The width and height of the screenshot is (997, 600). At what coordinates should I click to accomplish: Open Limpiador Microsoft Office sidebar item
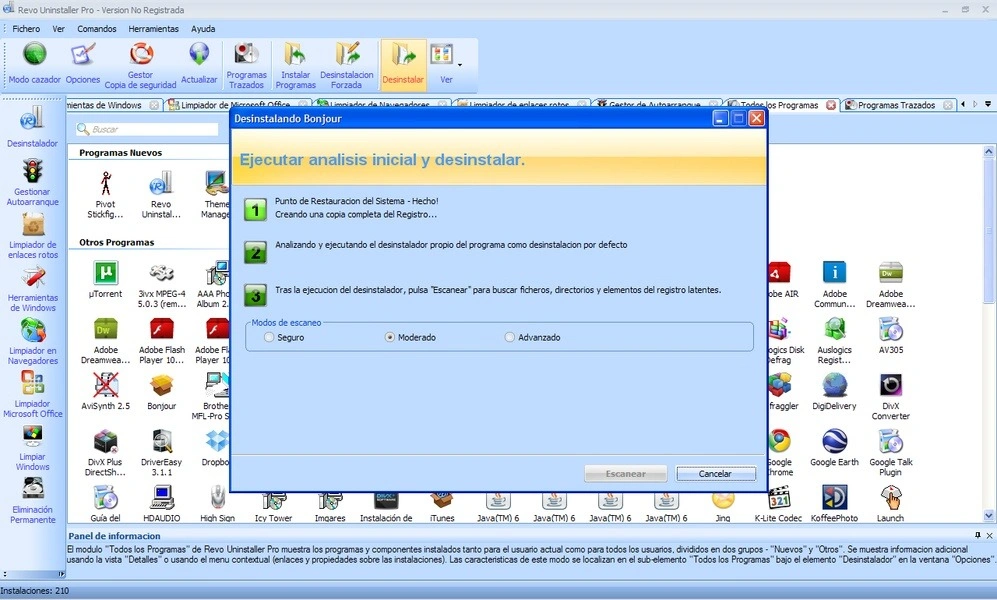(33, 395)
